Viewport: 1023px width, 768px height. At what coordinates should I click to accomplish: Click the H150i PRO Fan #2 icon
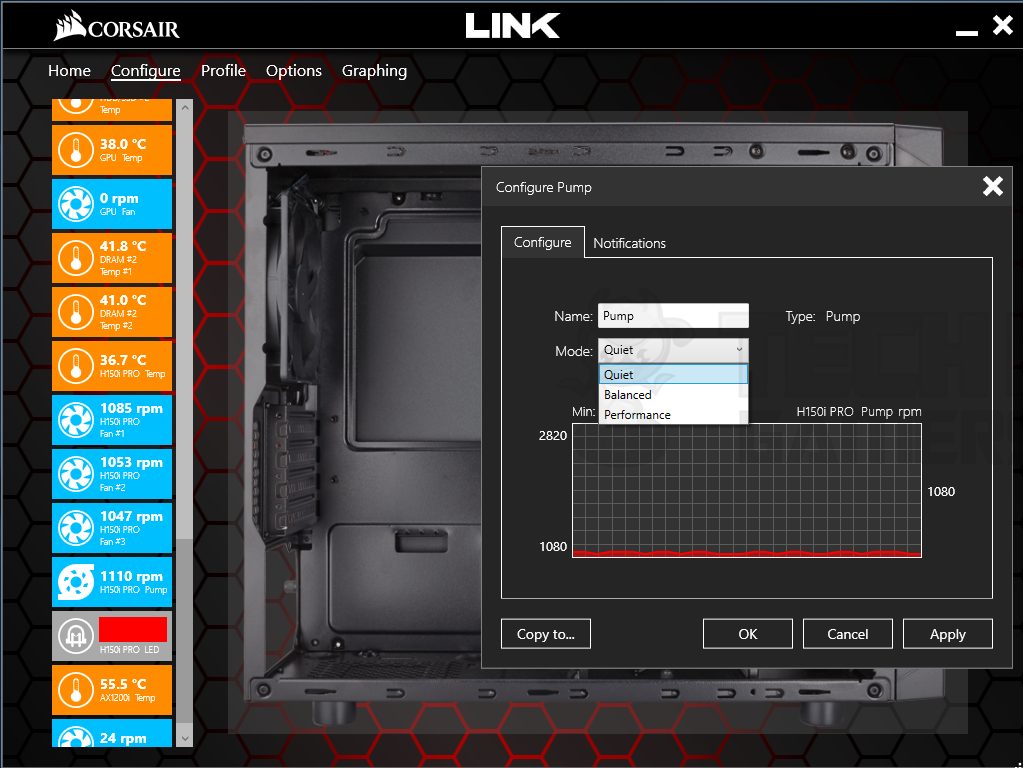[x=76, y=474]
